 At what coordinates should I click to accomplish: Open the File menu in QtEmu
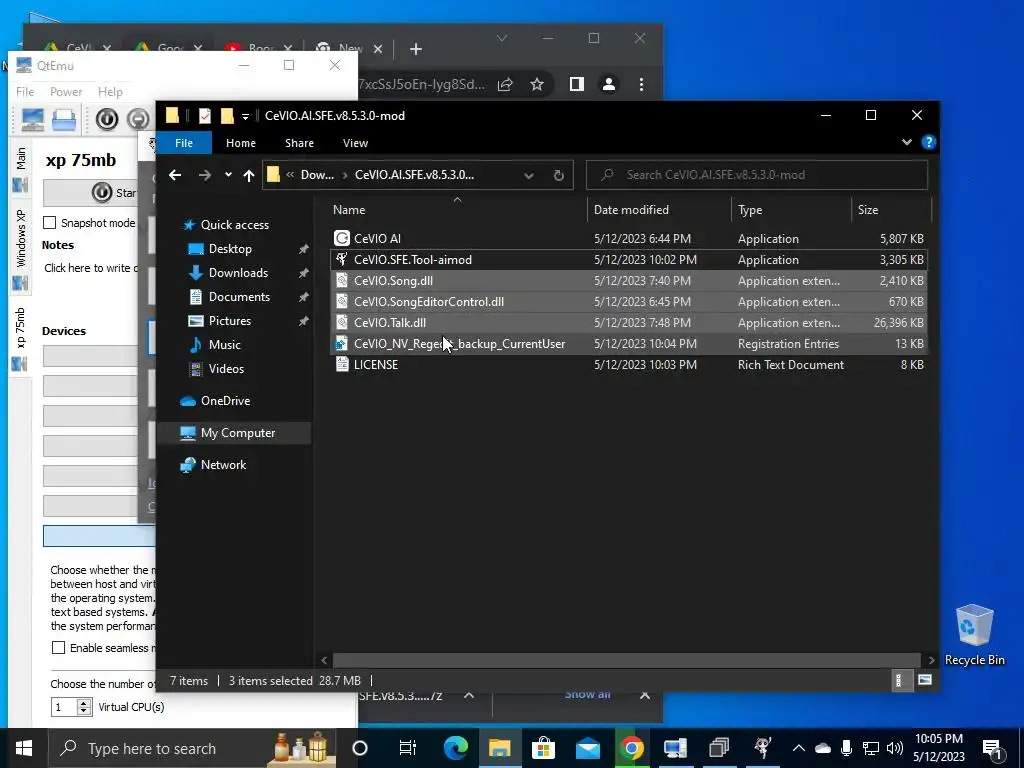tap(25, 92)
